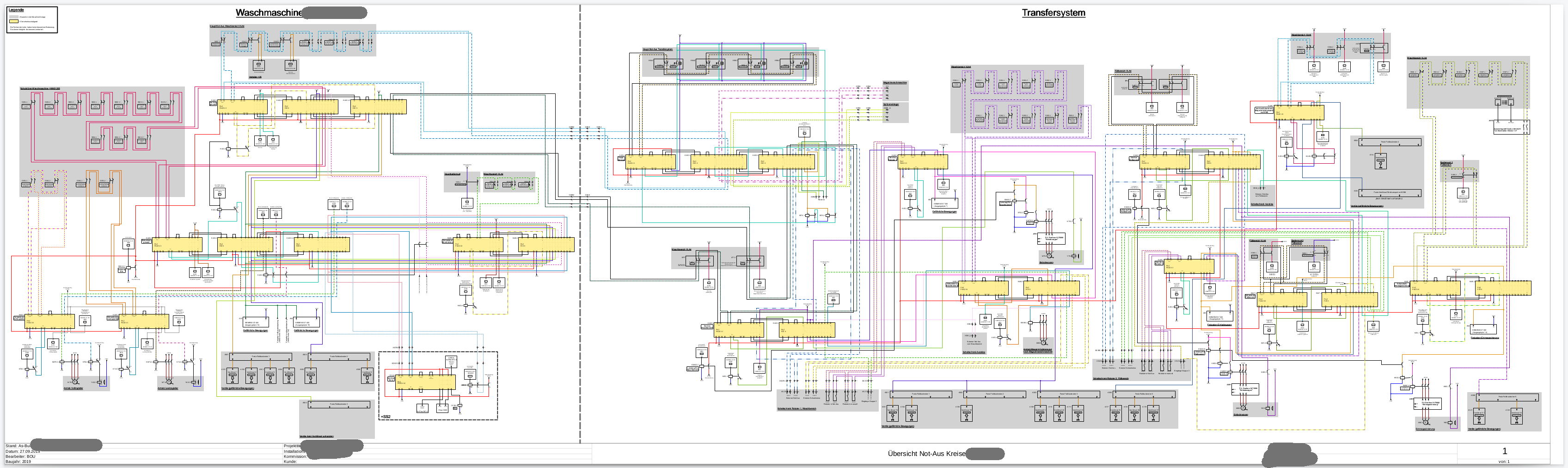Click the motor symbol in the Entladewagen block
Screen dimensions: 1568x468
tap(1243, 408)
